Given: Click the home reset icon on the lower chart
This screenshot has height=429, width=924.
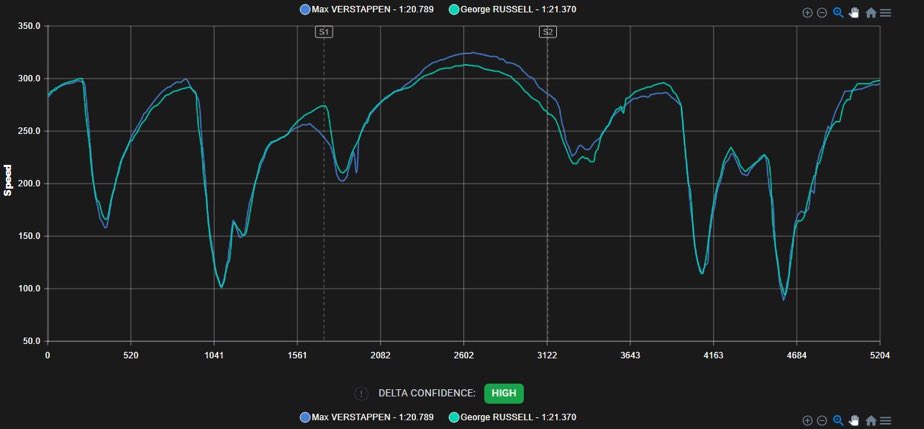Looking at the screenshot, I should [x=870, y=420].
